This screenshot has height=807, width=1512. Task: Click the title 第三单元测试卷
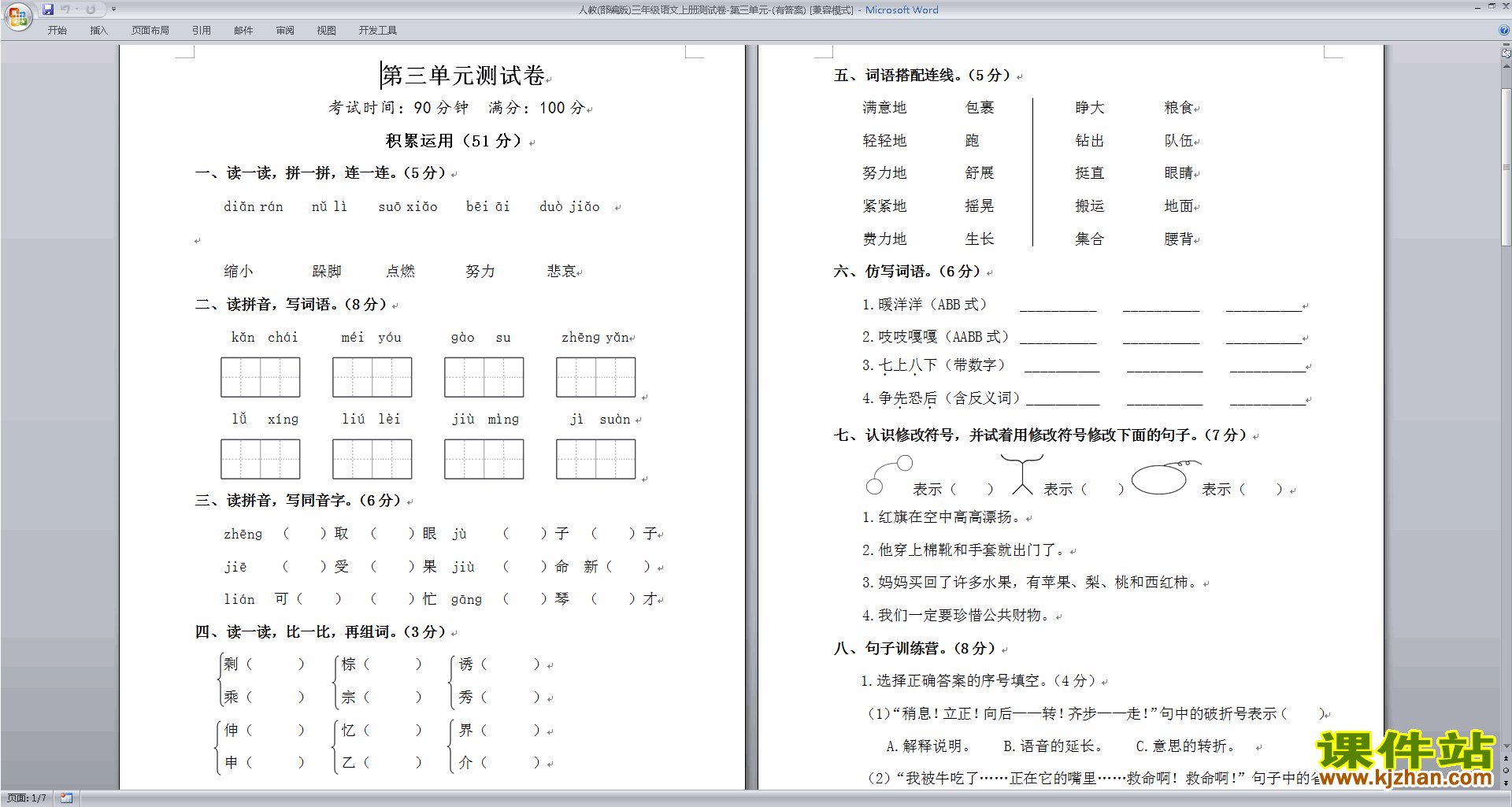pyautogui.click(x=464, y=76)
